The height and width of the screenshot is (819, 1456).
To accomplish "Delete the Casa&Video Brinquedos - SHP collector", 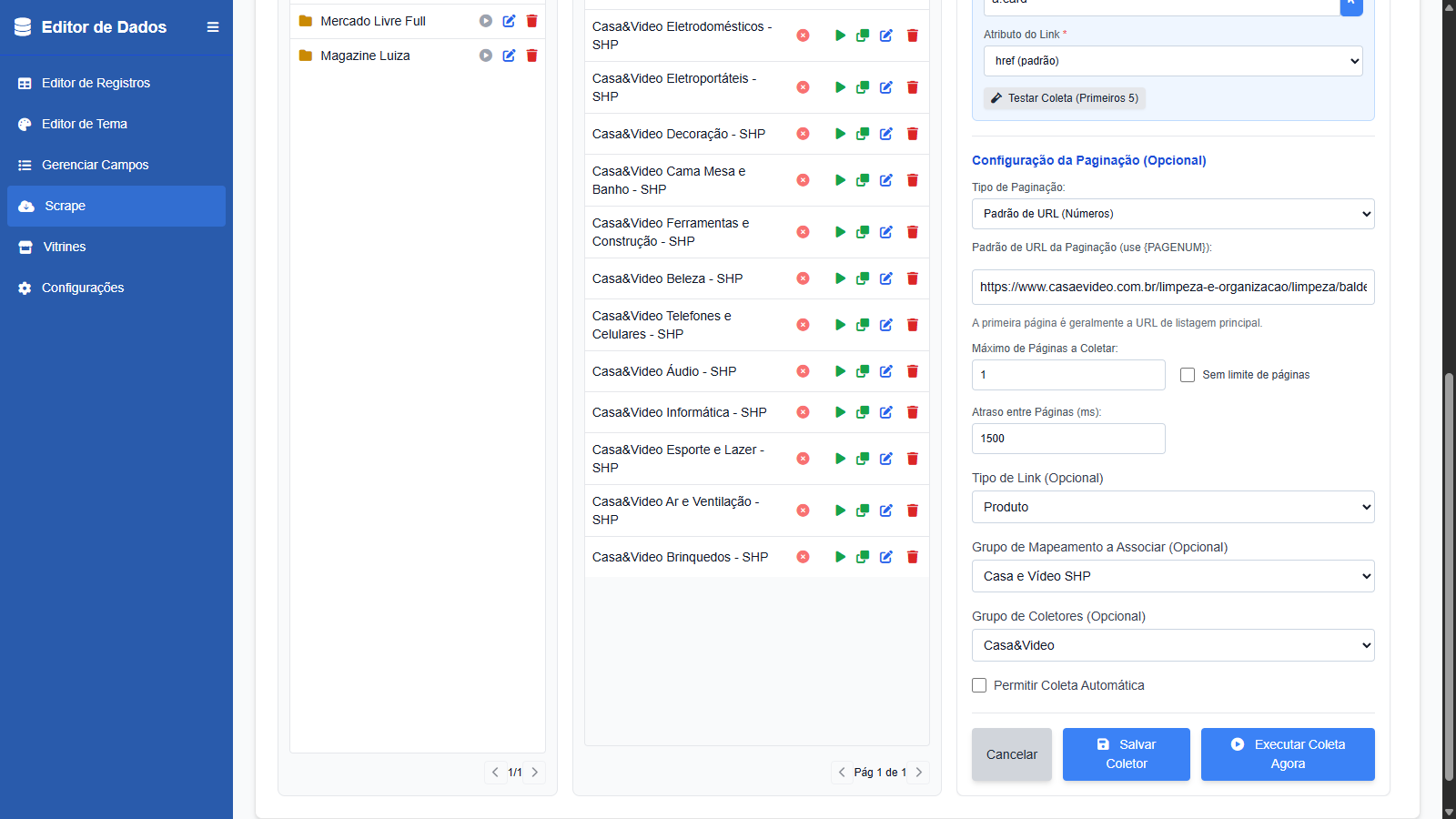I will click(x=912, y=557).
